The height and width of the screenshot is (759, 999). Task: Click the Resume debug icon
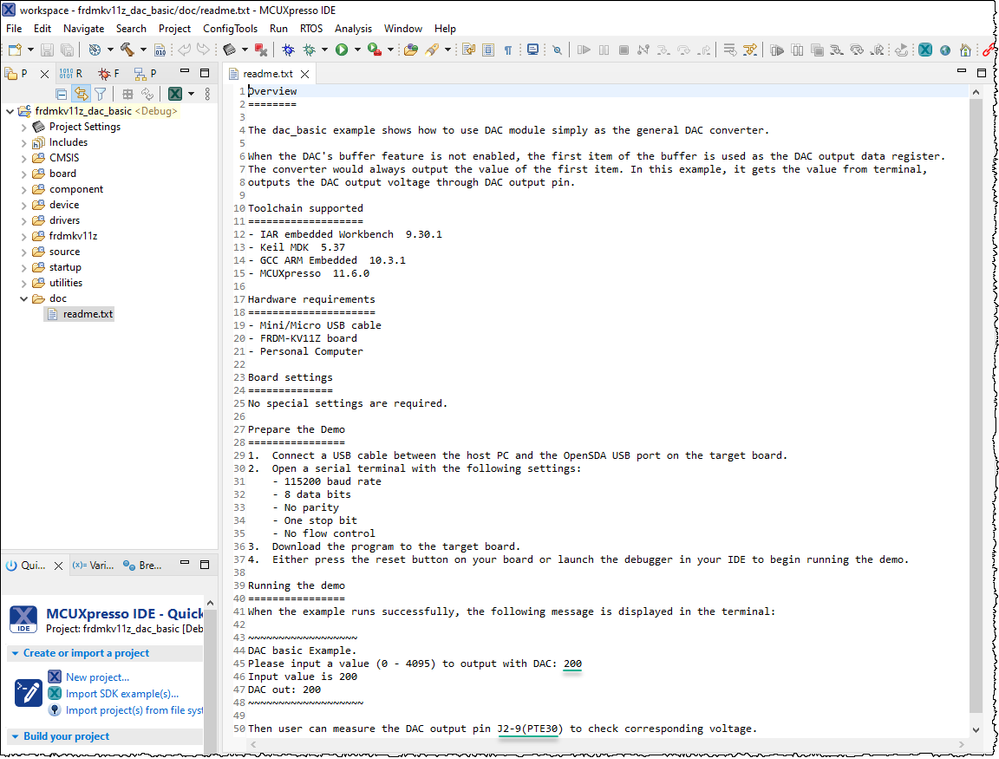click(584, 50)
